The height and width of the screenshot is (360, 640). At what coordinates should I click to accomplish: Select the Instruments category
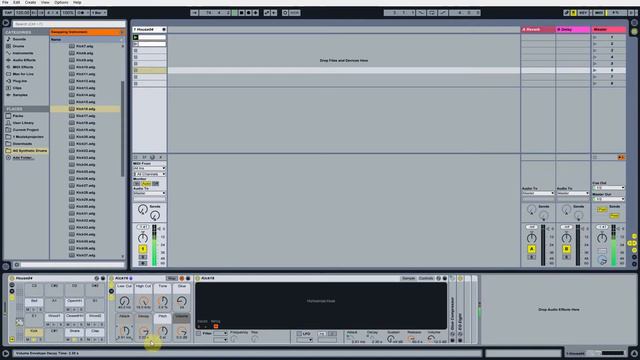point(23,53)
